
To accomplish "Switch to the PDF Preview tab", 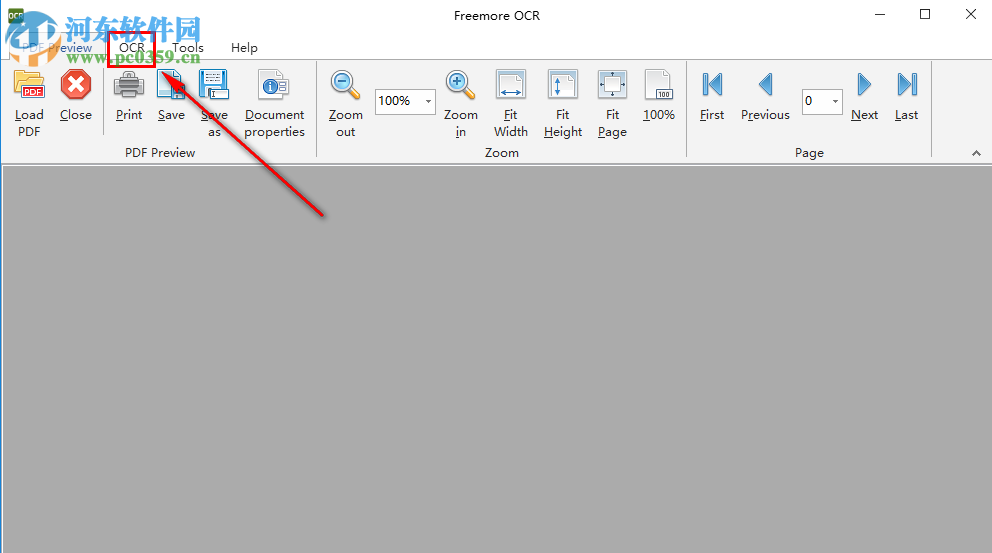I will pyautogui.click(x=57, y=48).
